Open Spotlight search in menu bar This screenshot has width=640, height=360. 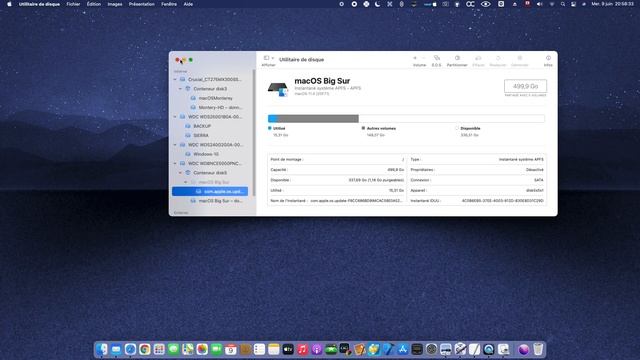click(x=563, y=4)
